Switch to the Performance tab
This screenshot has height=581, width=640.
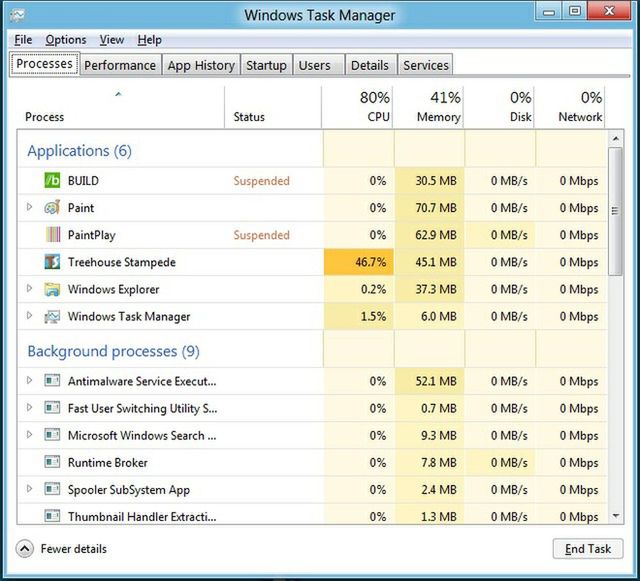pos(120,65)
